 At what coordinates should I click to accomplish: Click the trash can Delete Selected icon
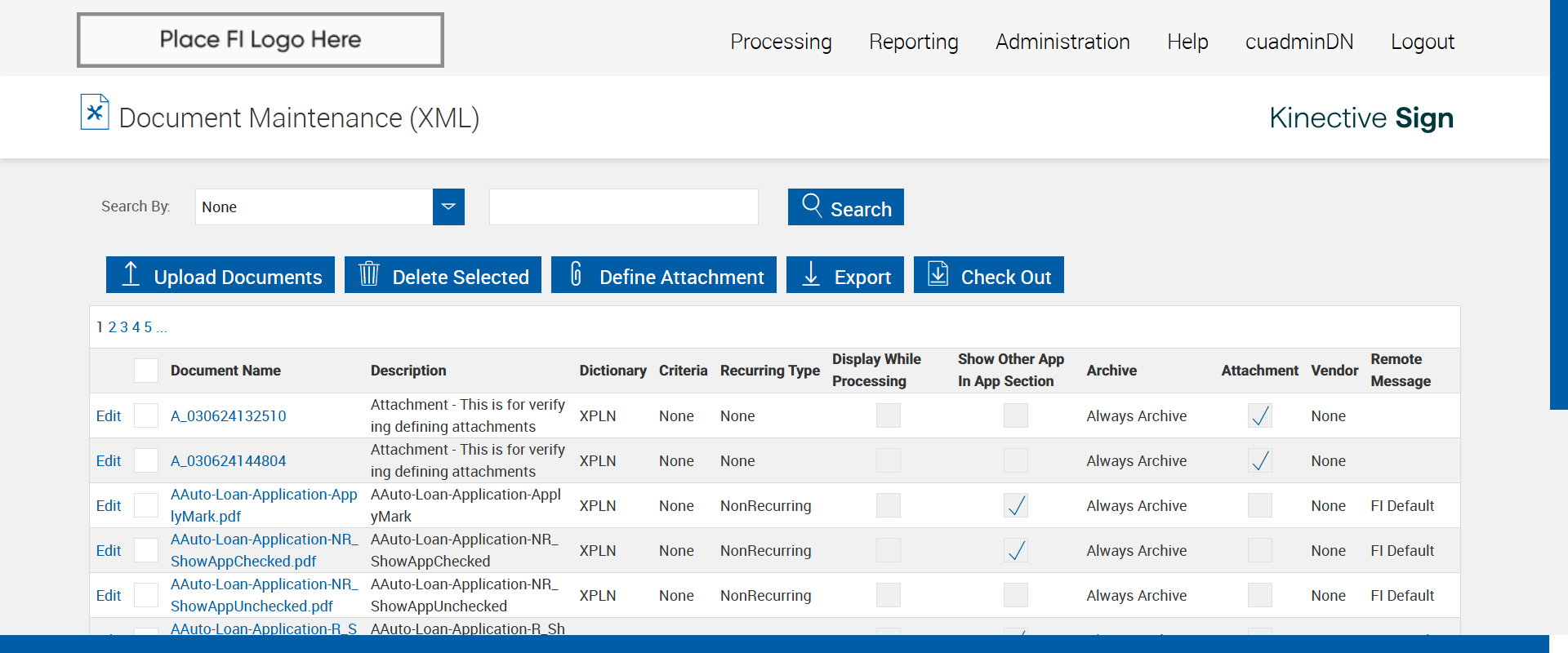point(369,274)
